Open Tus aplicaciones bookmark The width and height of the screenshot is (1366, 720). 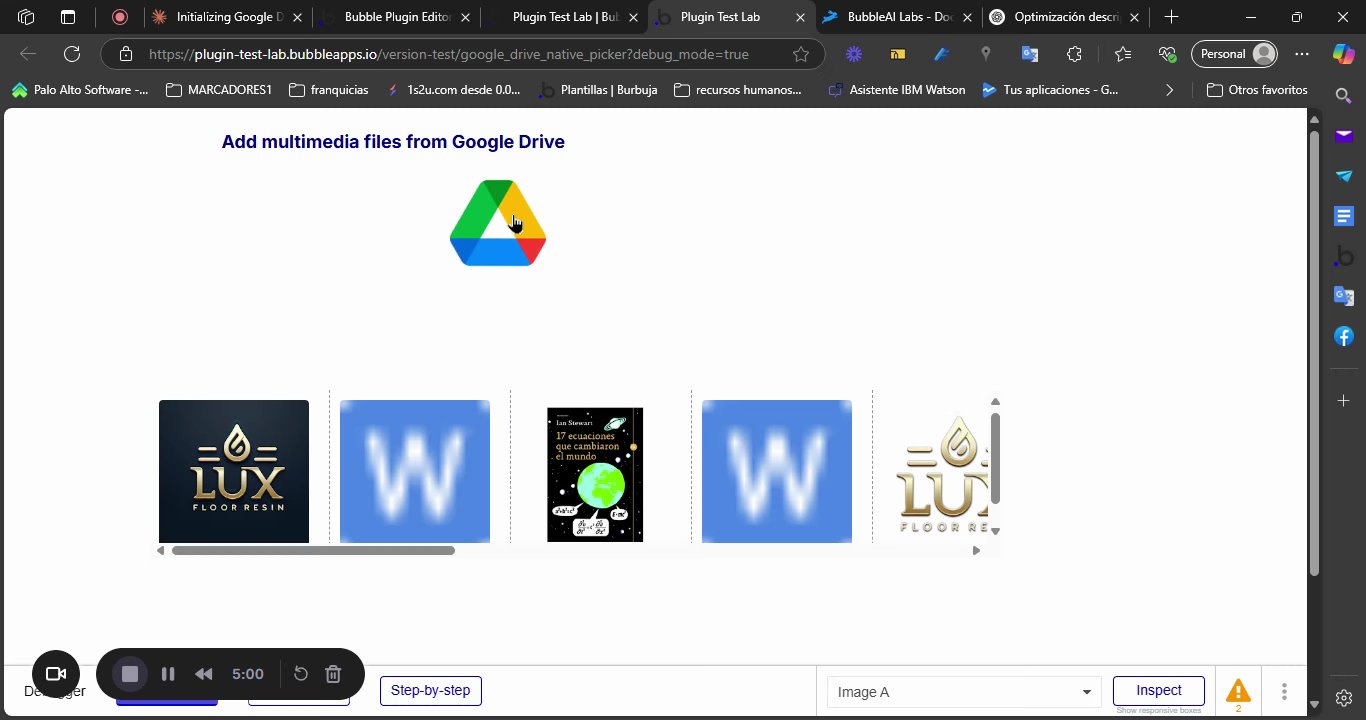pos(1050,90)
